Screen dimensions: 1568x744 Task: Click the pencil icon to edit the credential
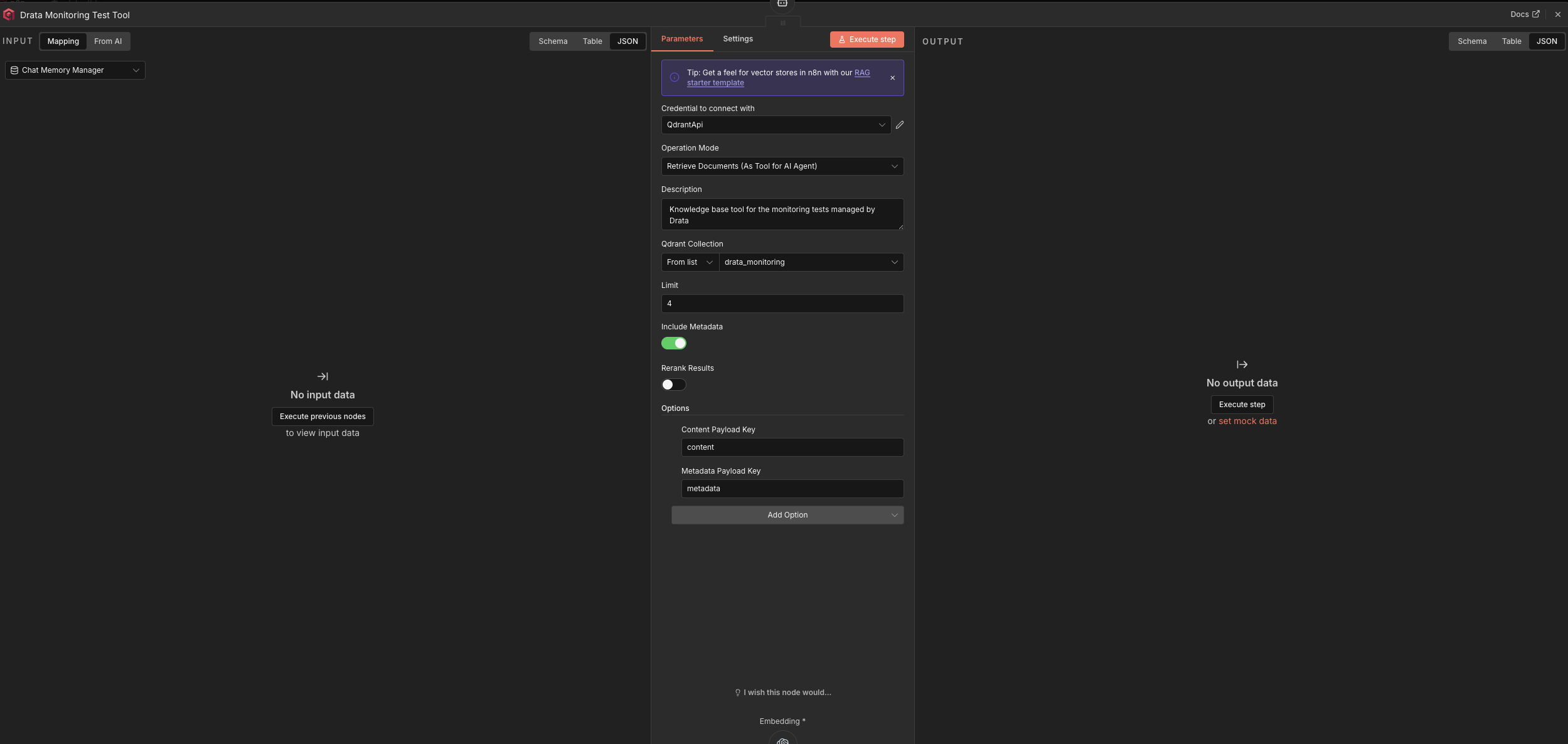[900, 125]
